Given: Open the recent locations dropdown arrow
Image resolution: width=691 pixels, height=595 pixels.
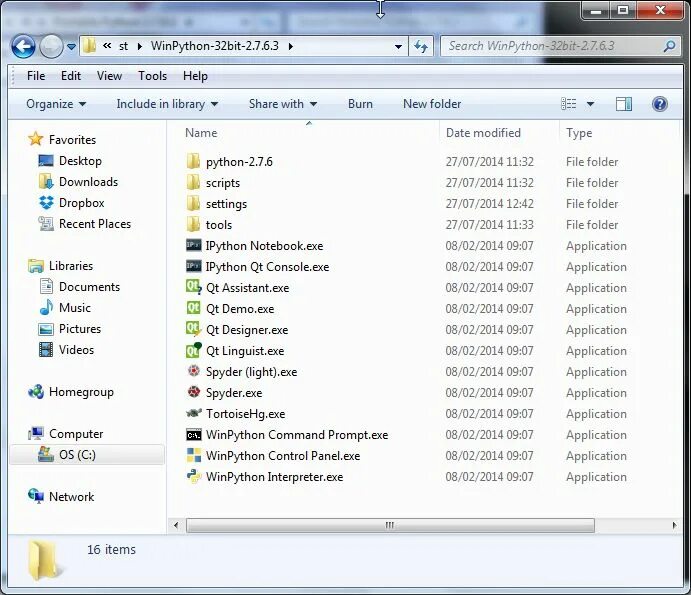Looking at the screenshot, I should click(71, 46).
